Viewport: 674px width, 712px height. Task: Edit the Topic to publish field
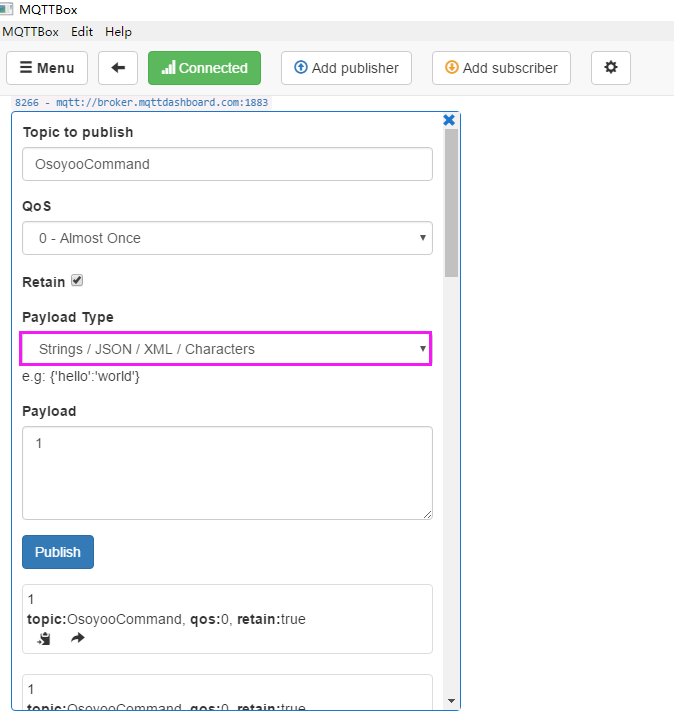click(x=227, y=164)
